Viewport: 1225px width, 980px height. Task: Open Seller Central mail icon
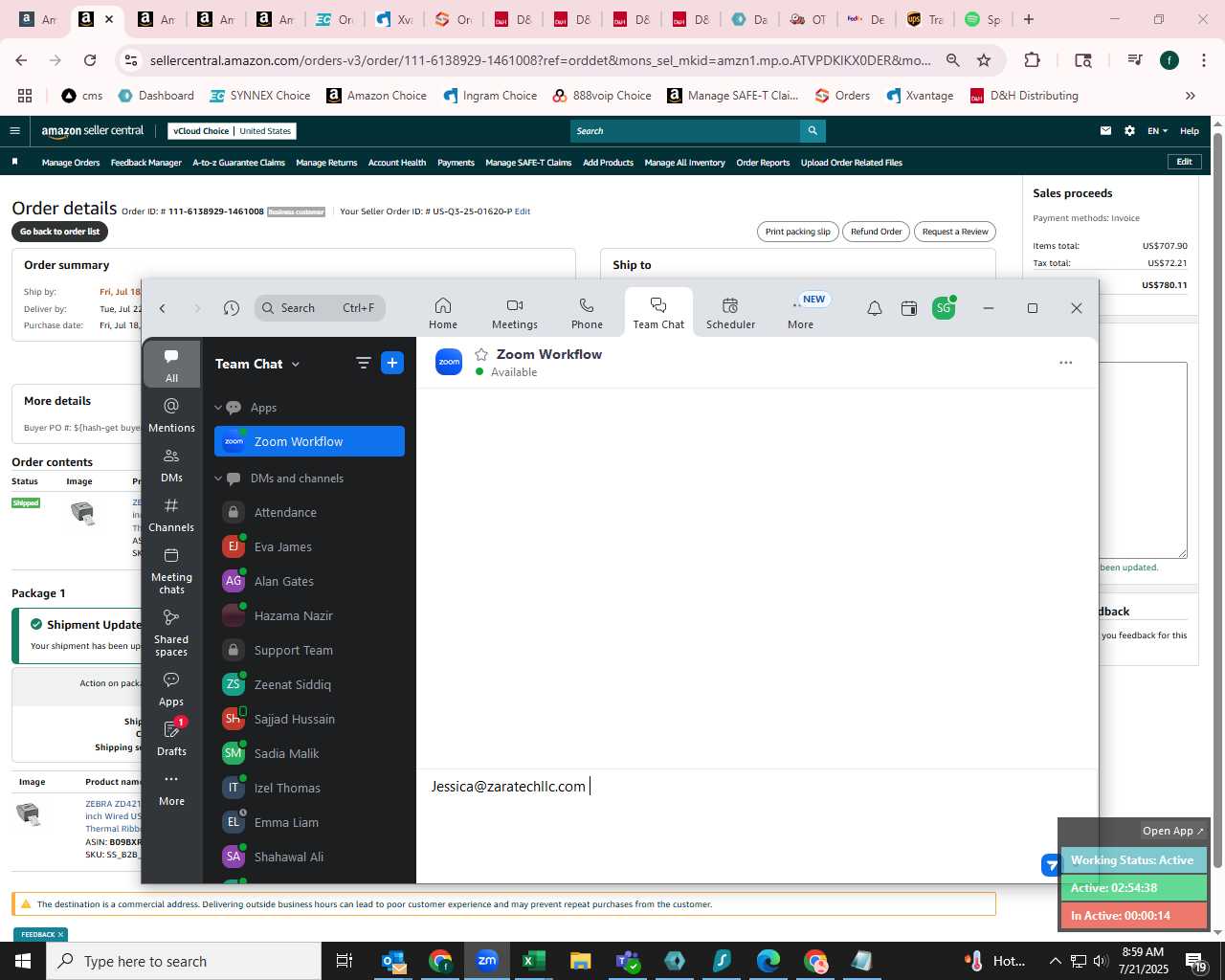point(1105,131)
